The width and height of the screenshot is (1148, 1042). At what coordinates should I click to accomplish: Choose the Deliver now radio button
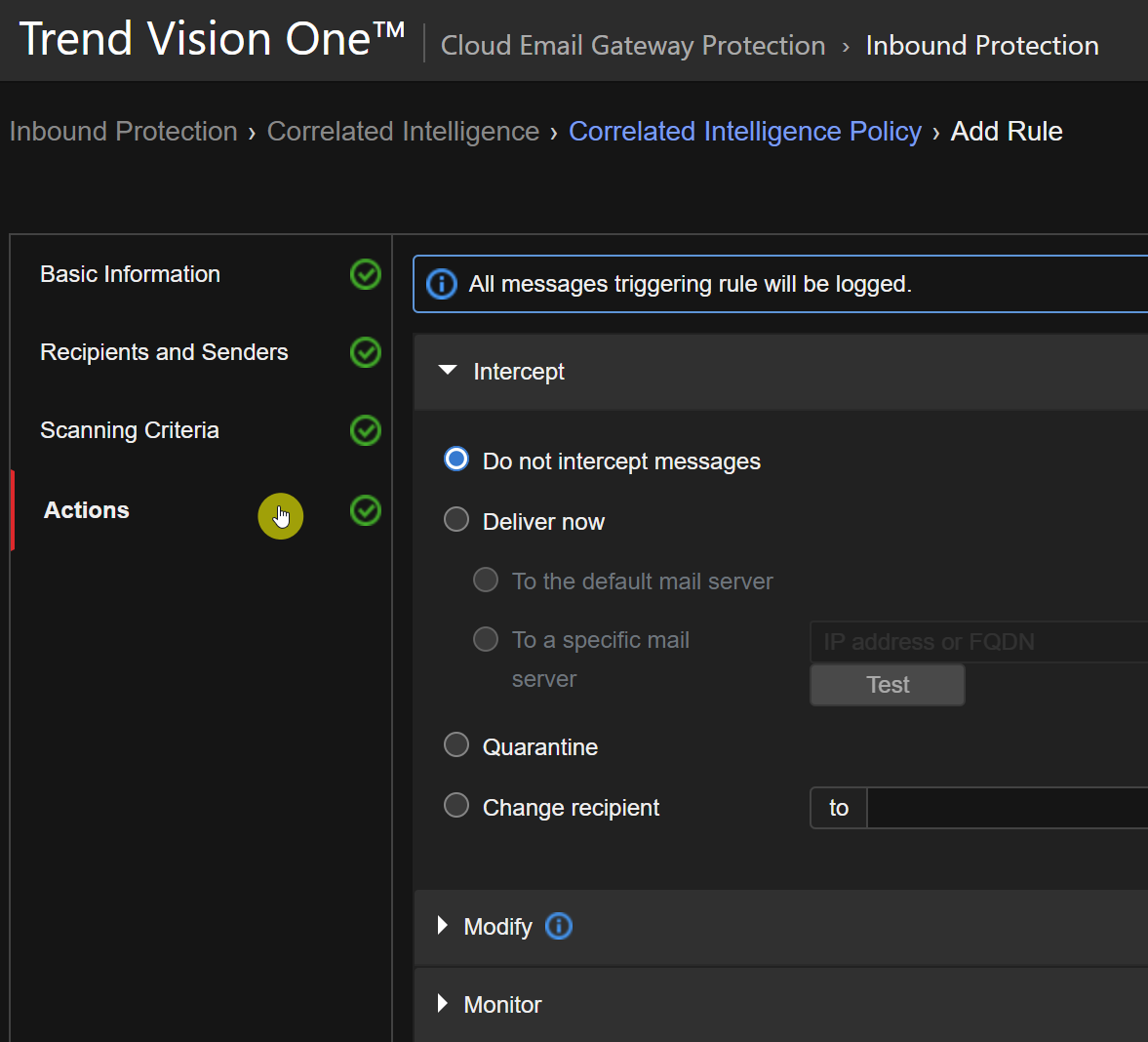pyautogui.click(x=456, y=520)
